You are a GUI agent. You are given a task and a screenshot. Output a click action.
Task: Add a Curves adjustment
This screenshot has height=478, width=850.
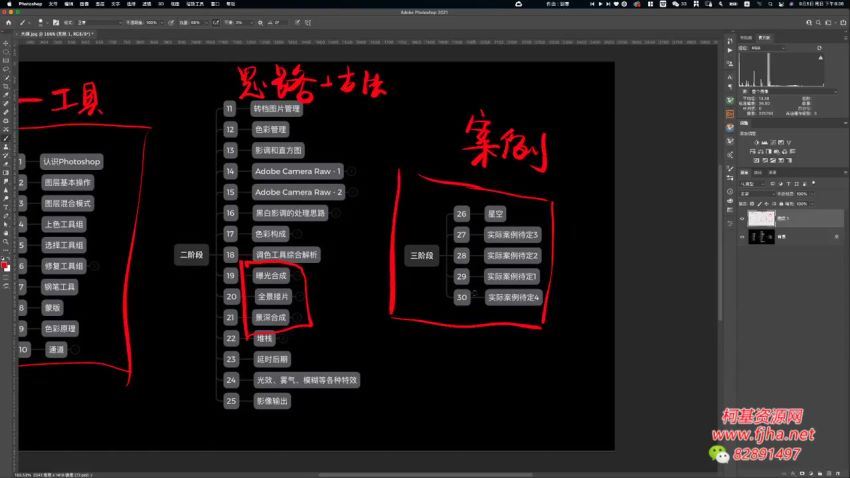[x=773, y=143]
